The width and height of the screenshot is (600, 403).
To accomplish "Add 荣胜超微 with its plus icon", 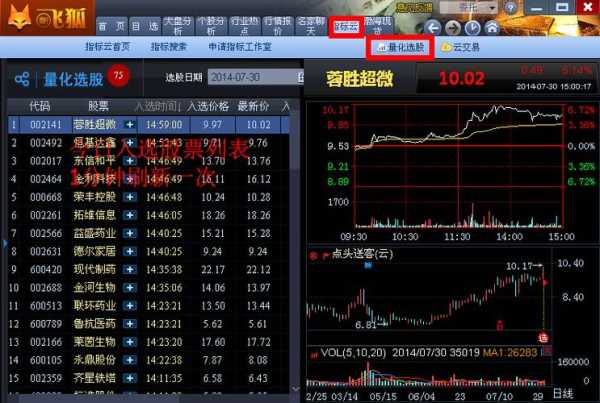I will 130,125.
